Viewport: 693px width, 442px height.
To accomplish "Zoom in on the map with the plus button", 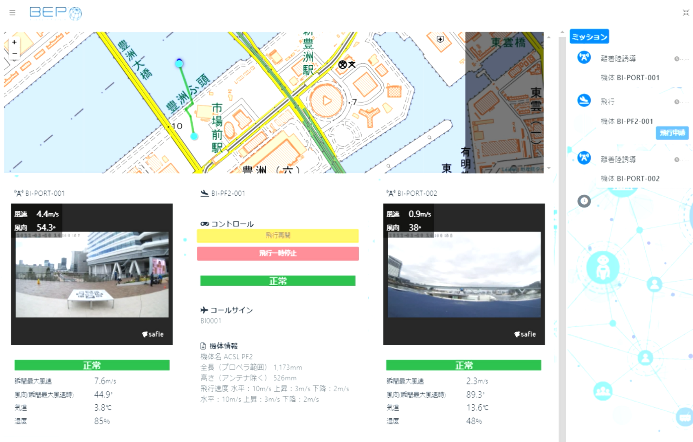I will pyautogui.click(x=15, y=42).
